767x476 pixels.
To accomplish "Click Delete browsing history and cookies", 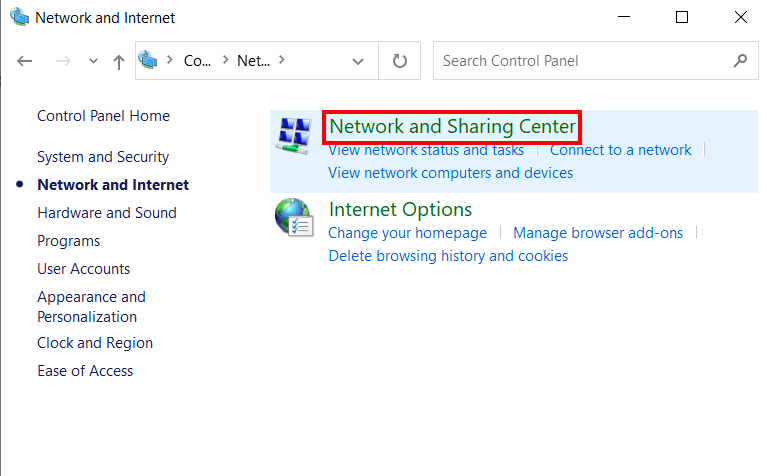I will click(x=448, y=256).
